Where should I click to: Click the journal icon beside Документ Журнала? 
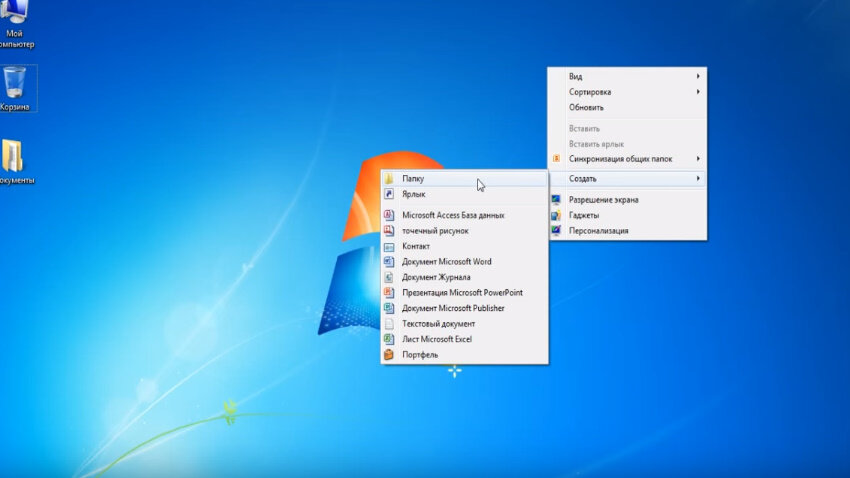[x=389, y=277]
